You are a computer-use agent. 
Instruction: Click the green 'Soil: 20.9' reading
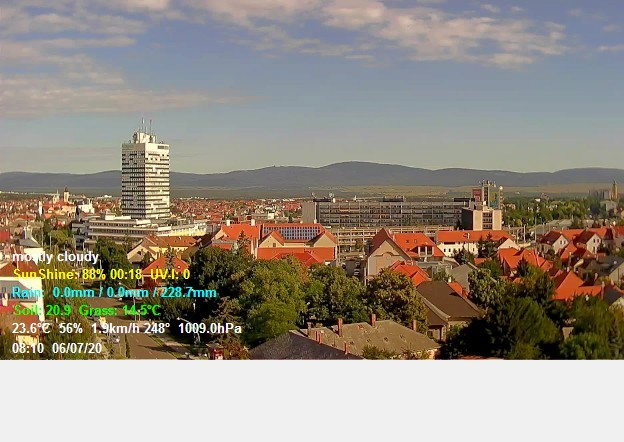[43, 310]
